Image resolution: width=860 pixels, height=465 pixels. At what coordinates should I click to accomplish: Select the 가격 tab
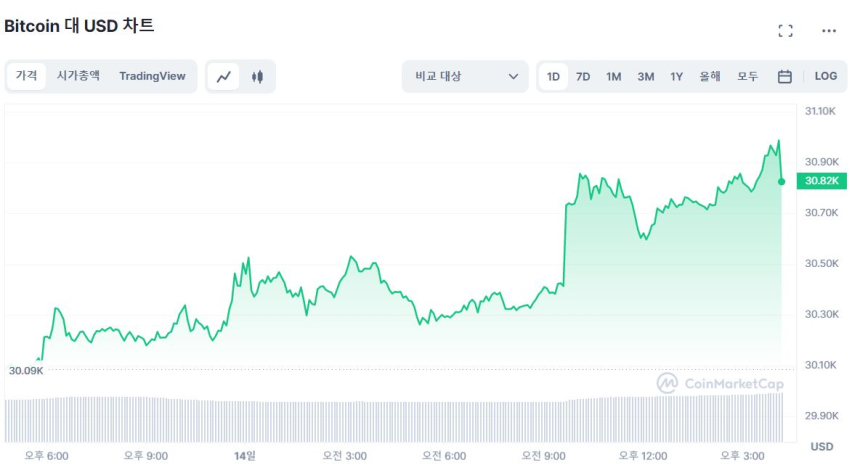[26, 76]
